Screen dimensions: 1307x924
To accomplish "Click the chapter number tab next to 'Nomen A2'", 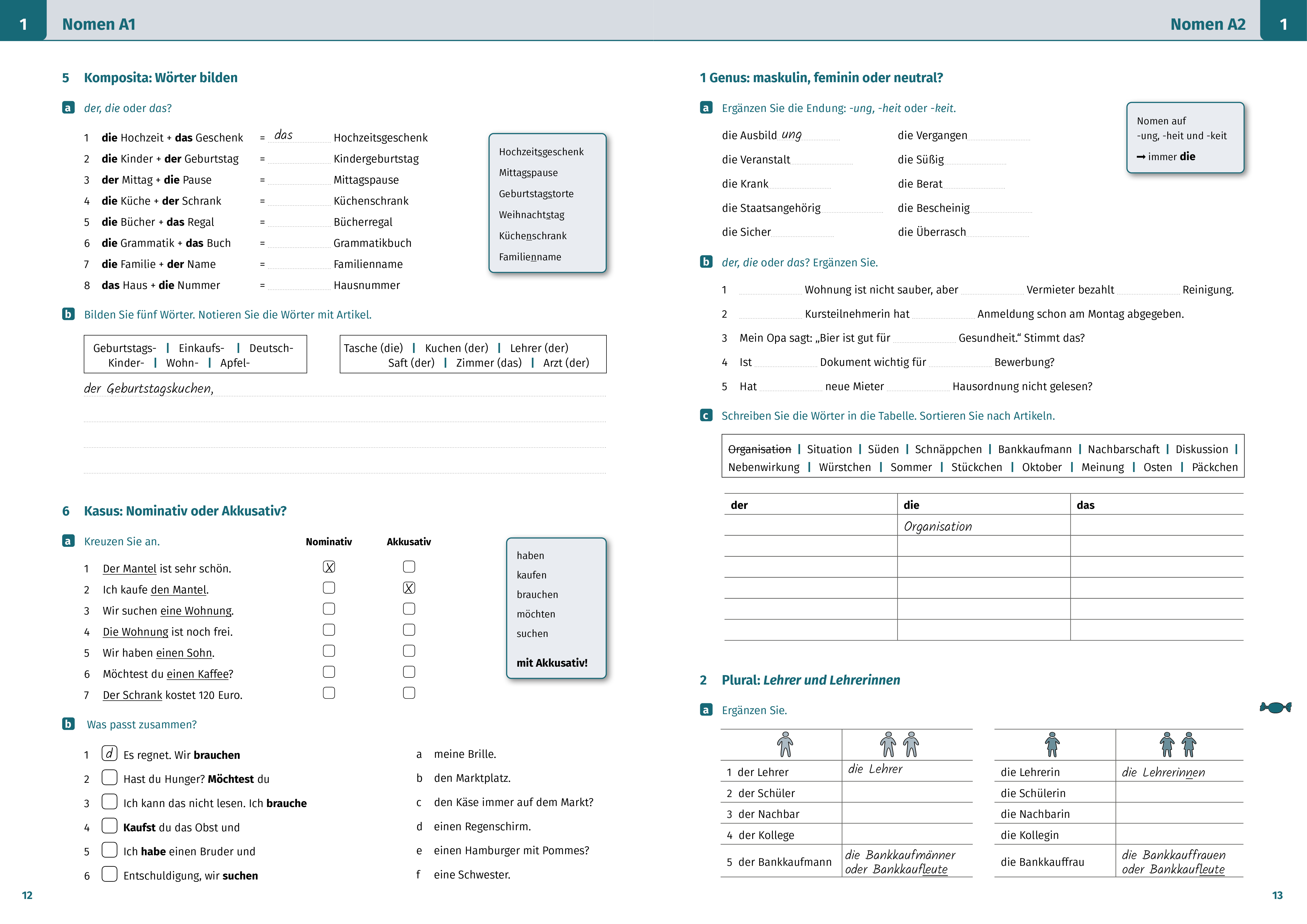I will (1283, 21).
